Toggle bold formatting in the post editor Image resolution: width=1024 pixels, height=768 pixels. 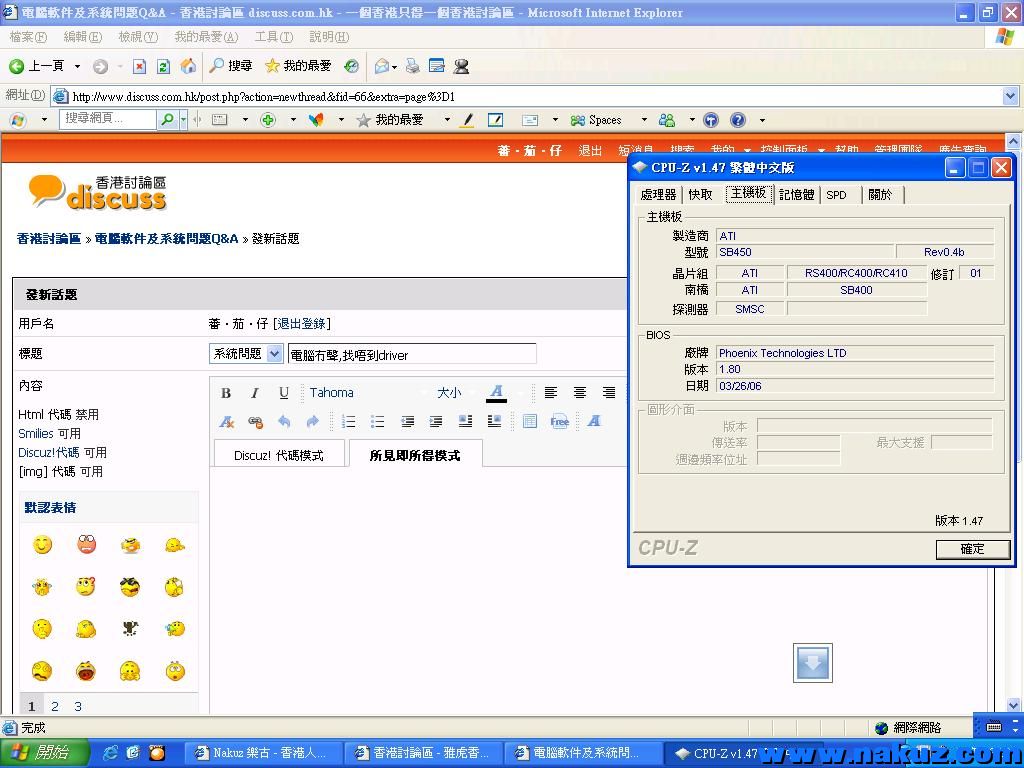(226, 393)
